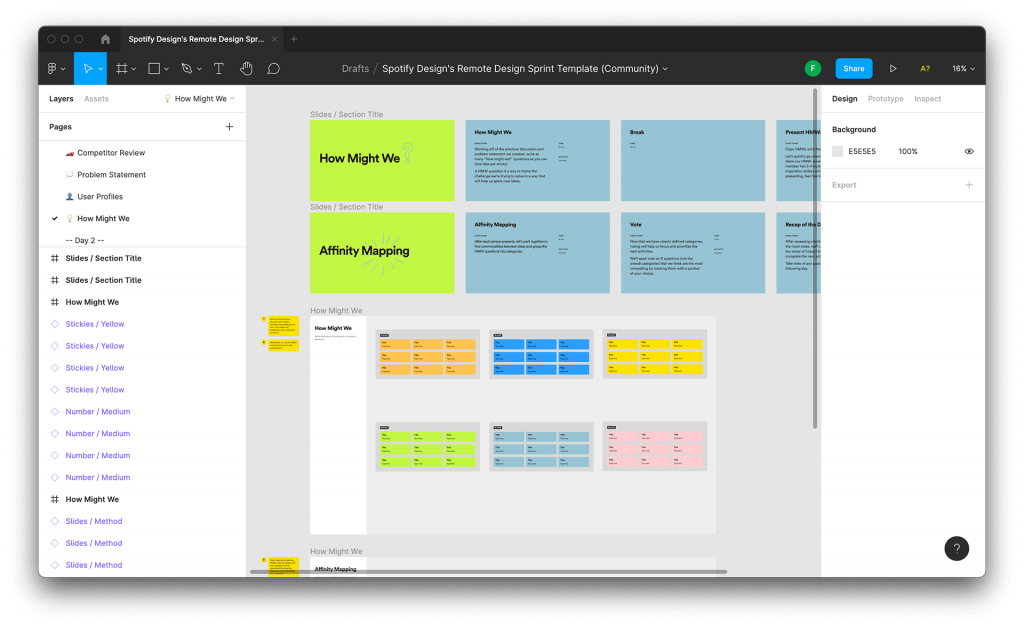
Task: Select the green How Might We title slide
Action: [382, 161]
